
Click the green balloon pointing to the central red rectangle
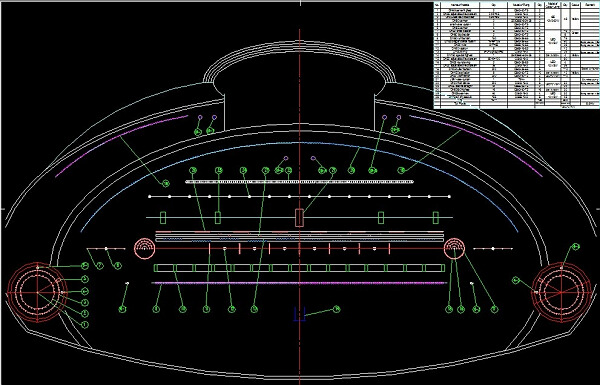pos(333,170)
